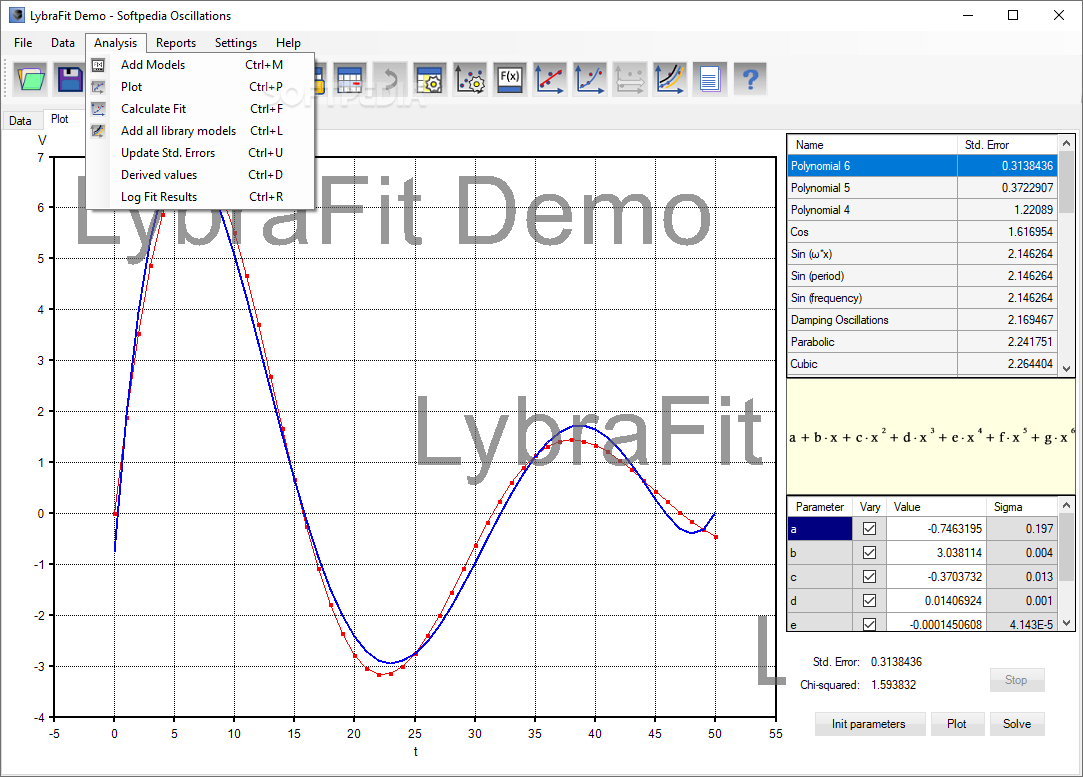This screenshot has height=777, width=1083.
Task: Save data using the floppy disk icon
Action: coord(70,79)
